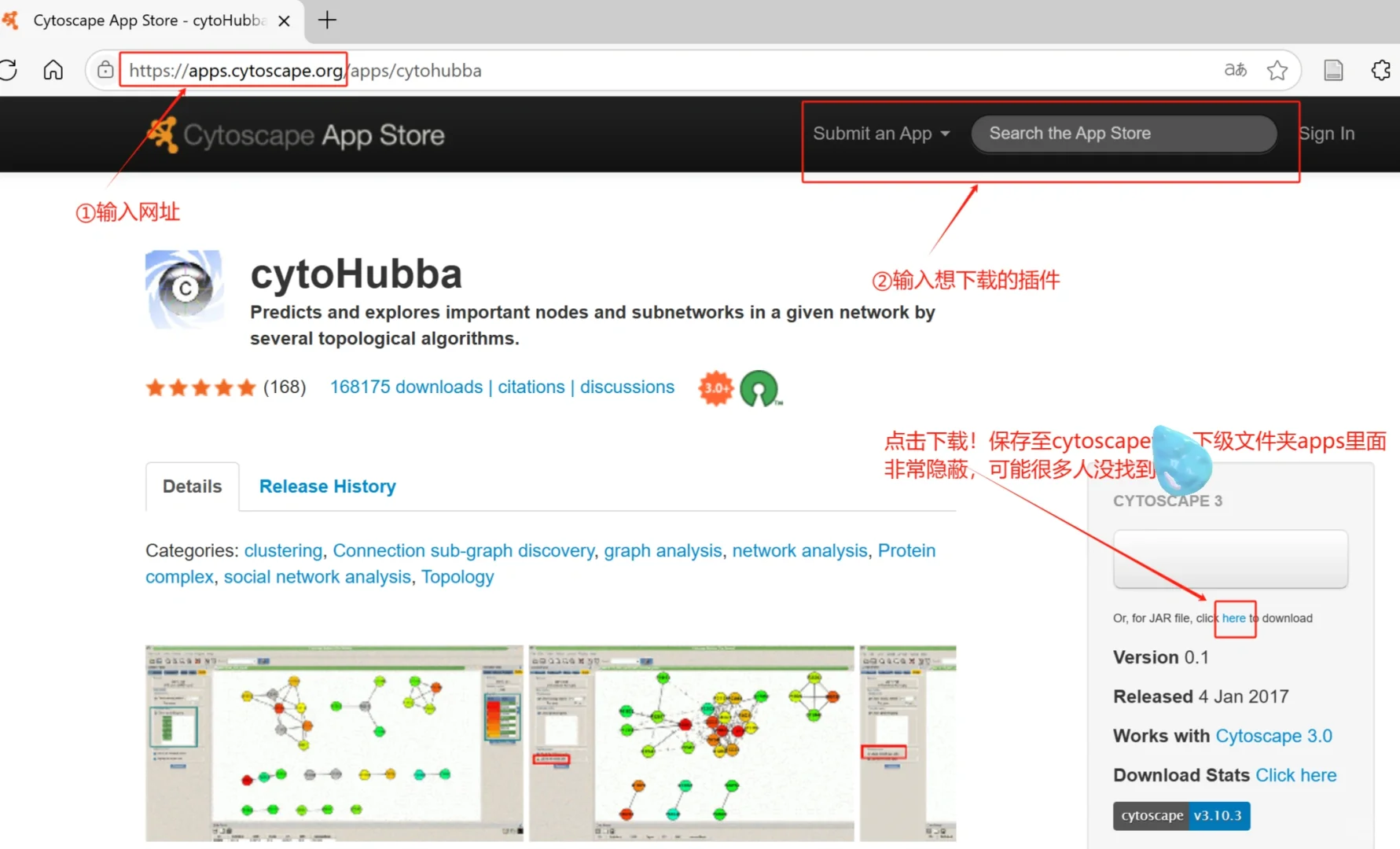Open the browser extensions panel

(1381, 70)
